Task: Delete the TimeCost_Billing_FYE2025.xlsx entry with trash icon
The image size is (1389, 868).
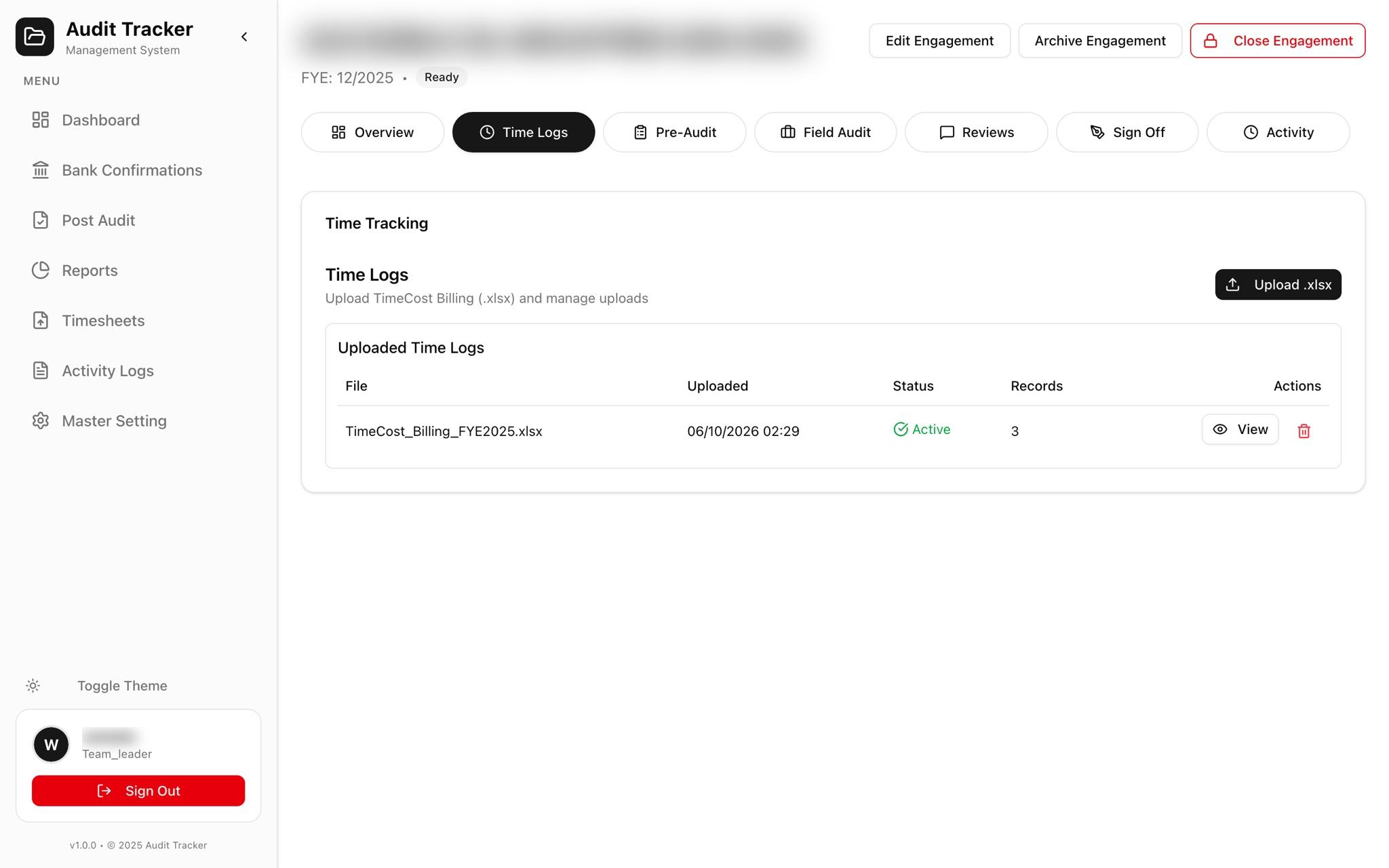Action: (x=1304, y=431)
